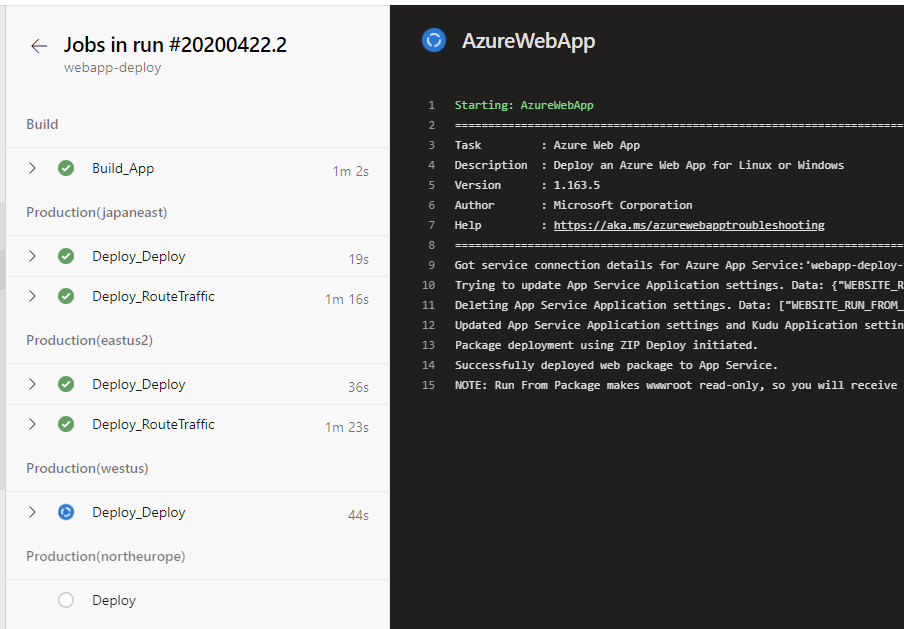Image resolution: width=904 pixels, height=629 pixels.
Task: Click the green success icon beside Build_App
Action: 66,168
